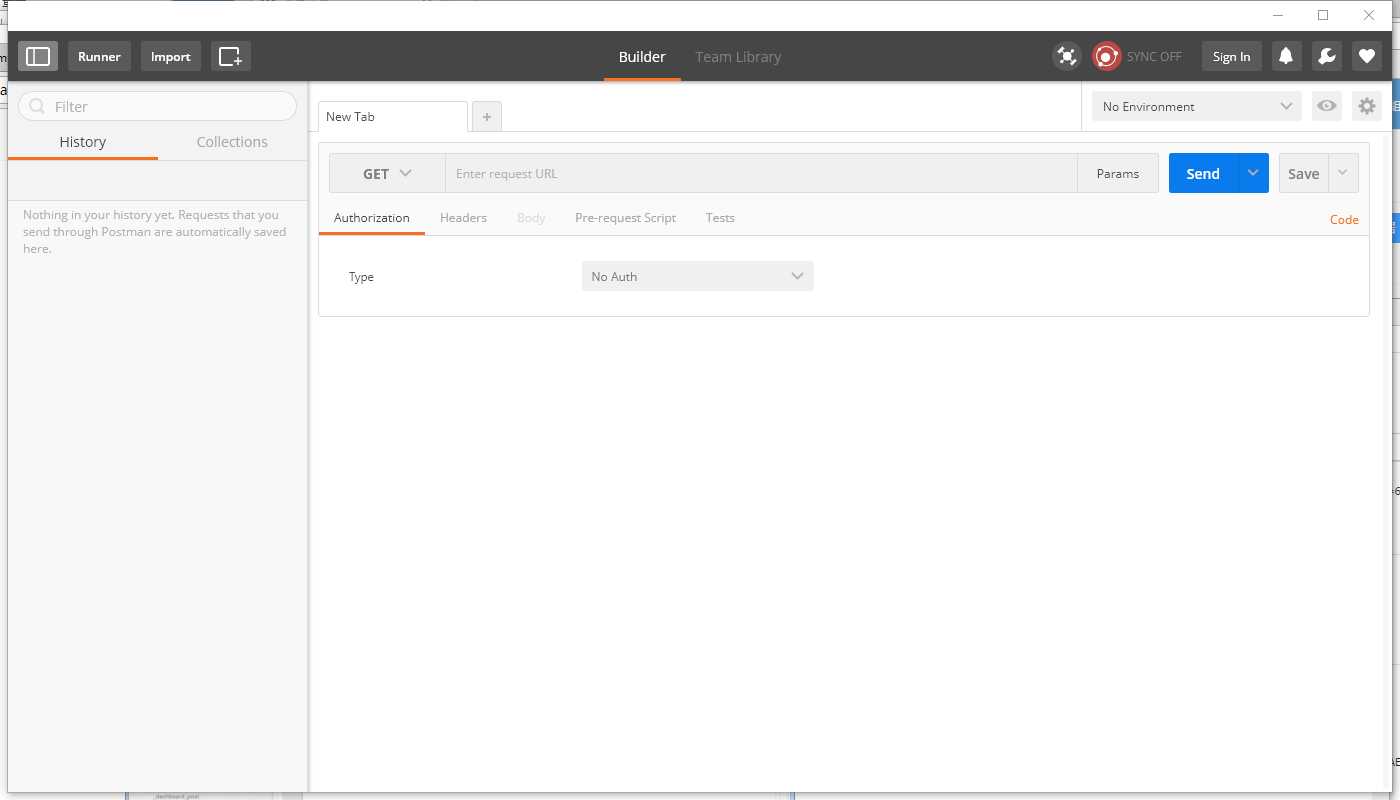Open the No Auth type dropdown
Viewport: 1400px width, 800px height.
(698, 276)
